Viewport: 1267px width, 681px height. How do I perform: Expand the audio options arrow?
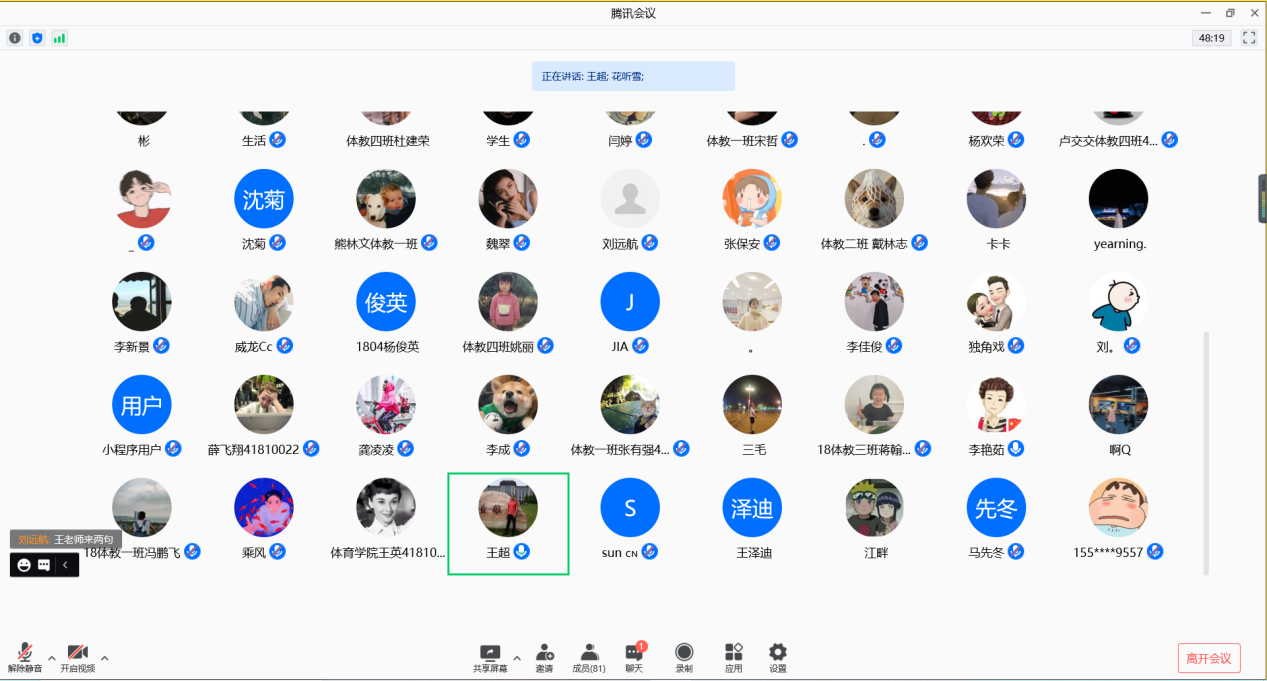(x=52, y=658)
